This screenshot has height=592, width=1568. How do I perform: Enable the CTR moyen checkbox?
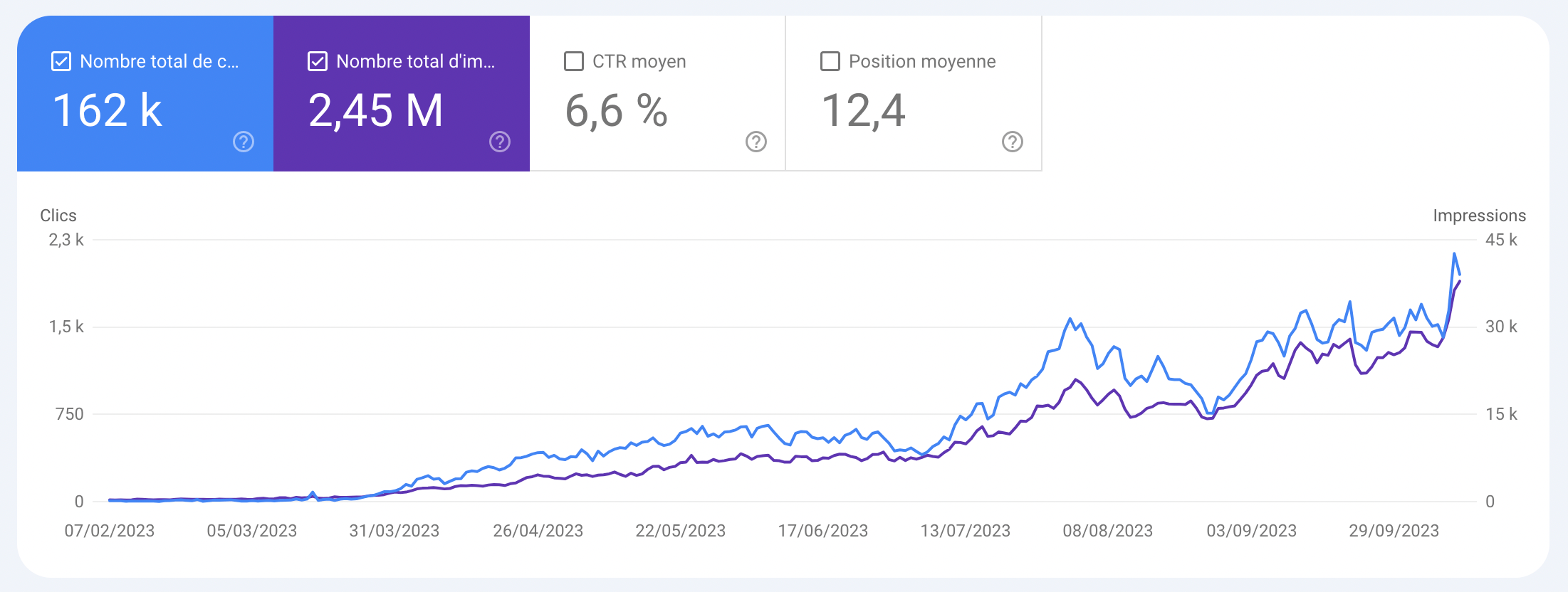pos(574,61)
